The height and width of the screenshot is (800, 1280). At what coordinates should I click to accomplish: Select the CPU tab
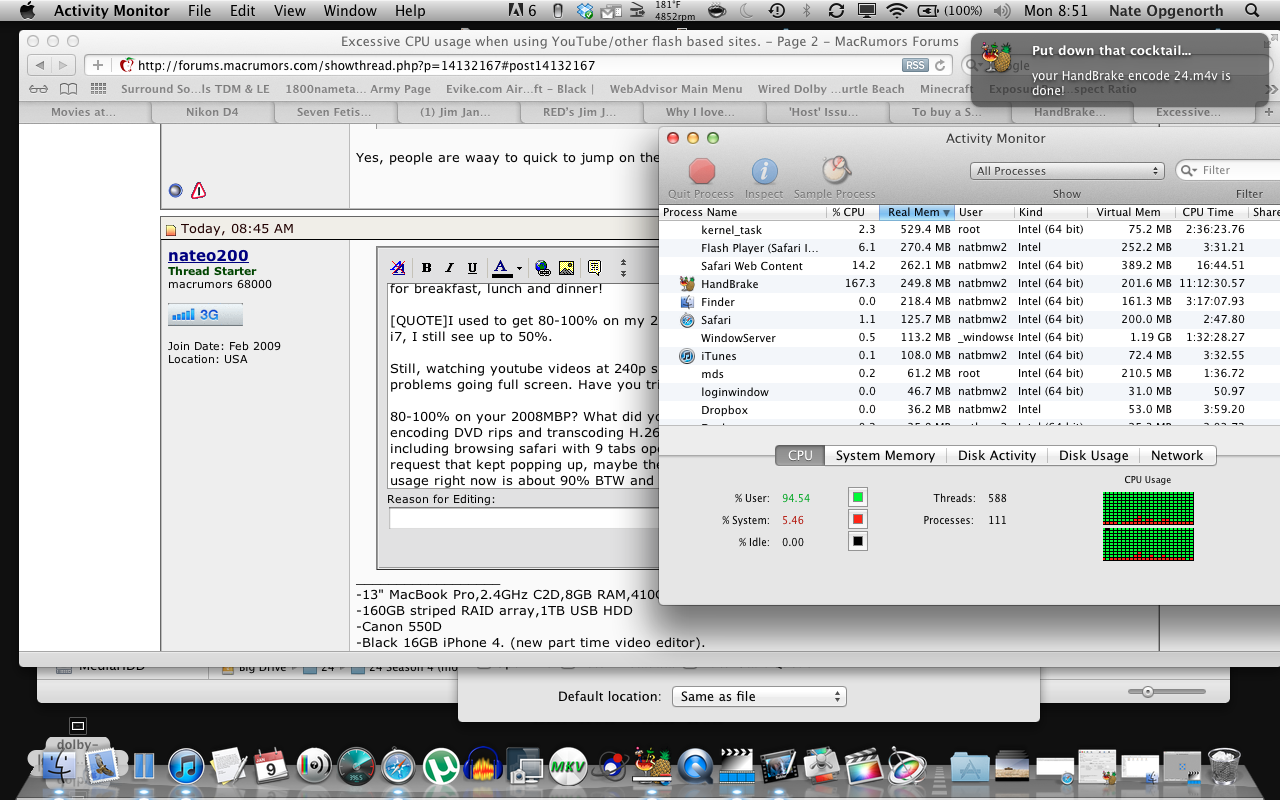(x=800, y=455)
